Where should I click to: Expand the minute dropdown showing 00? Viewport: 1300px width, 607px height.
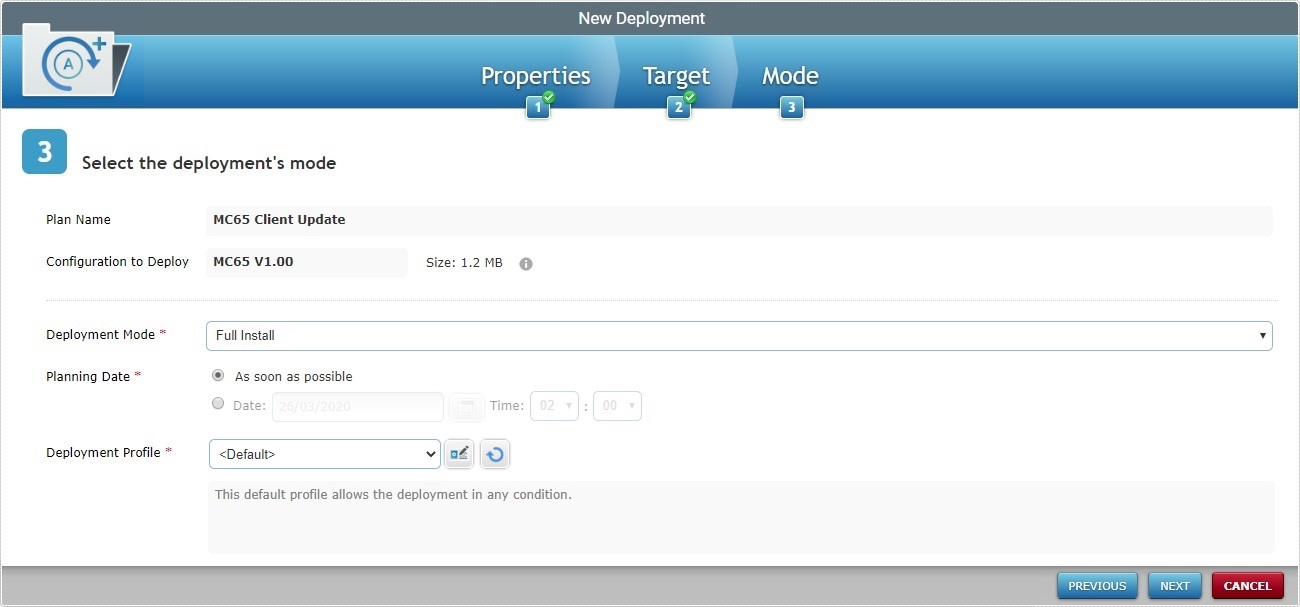(617, 406)
